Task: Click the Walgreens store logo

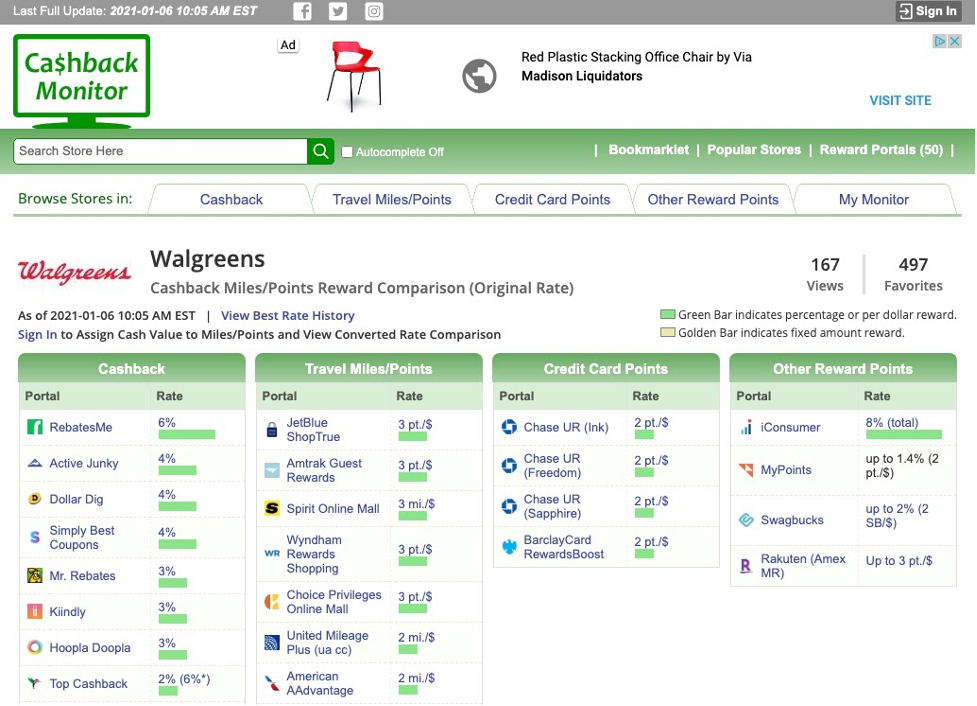Action: [74, 272]
